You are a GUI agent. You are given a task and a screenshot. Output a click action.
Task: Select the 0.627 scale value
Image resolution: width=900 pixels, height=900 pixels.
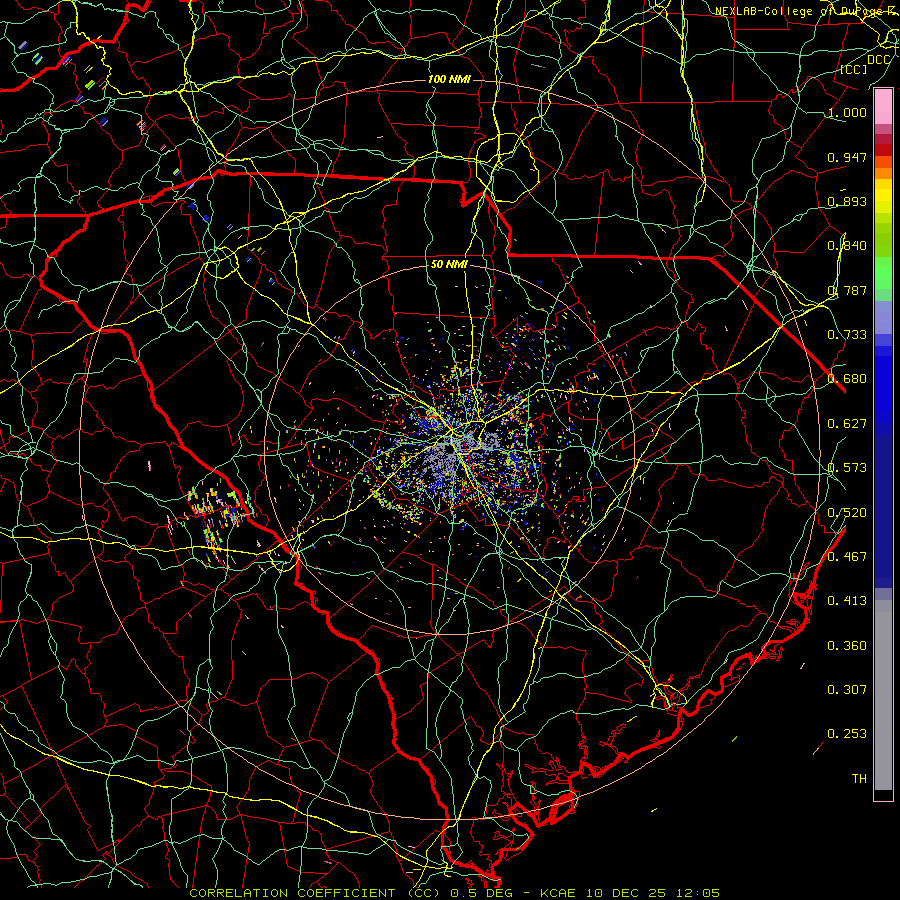(847, 424)
